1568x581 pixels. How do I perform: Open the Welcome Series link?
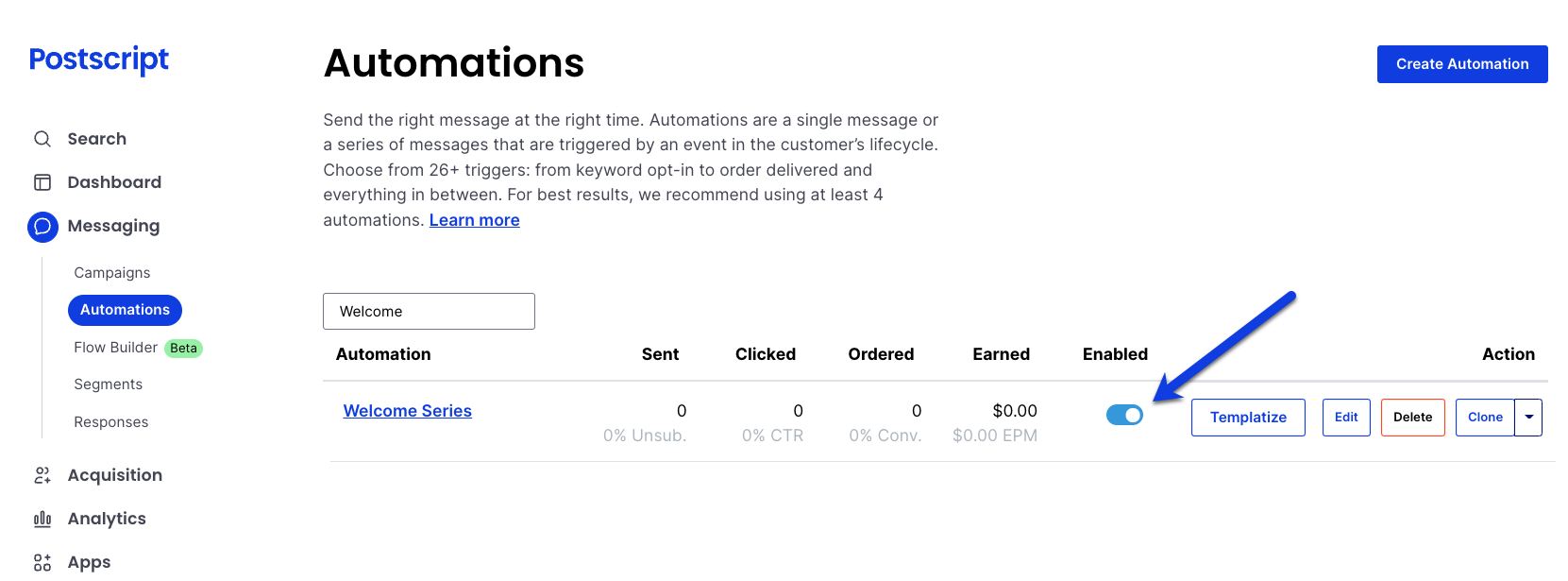[x=408, y=411]
